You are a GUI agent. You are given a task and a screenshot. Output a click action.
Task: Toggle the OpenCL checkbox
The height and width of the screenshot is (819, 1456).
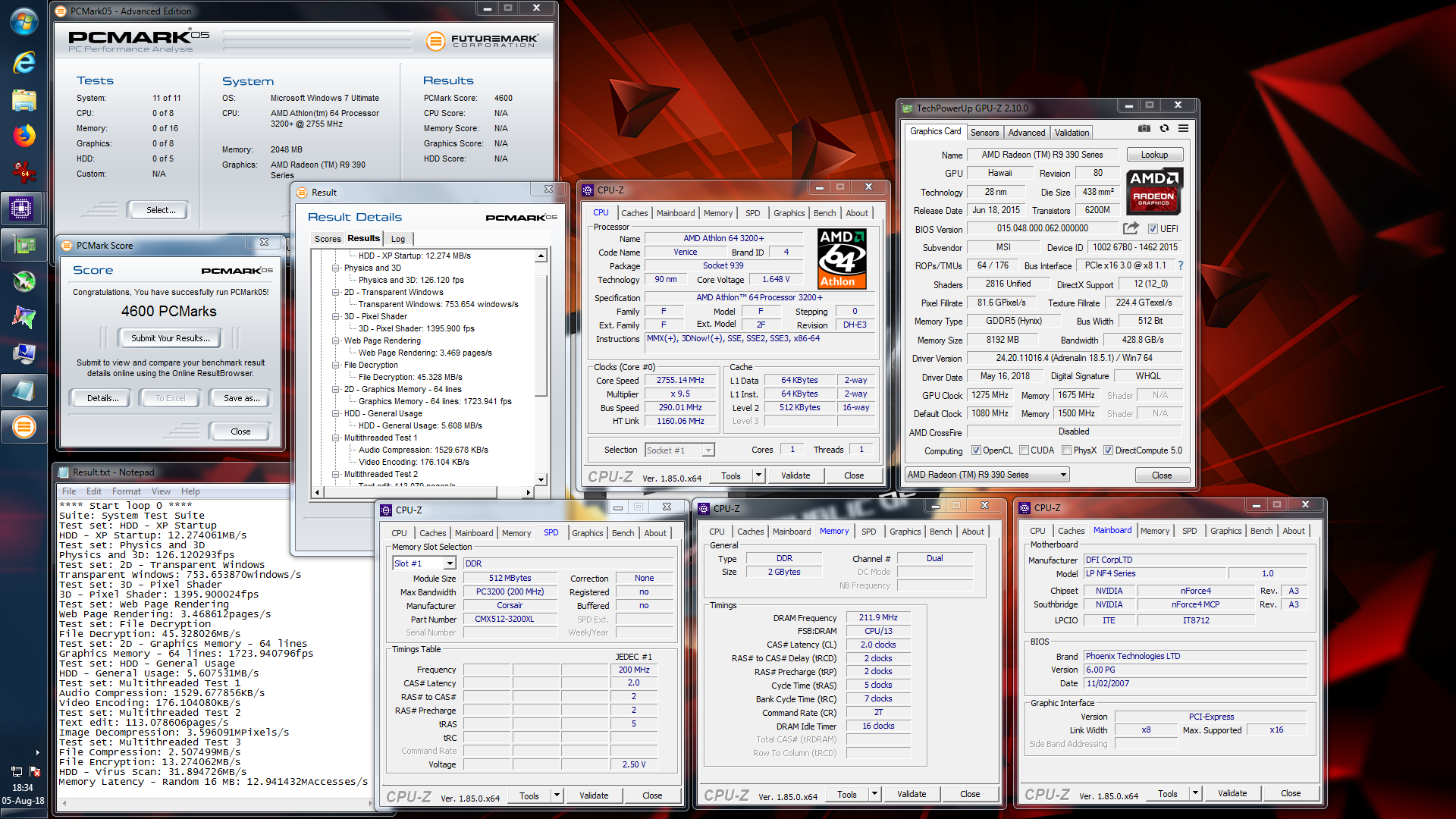click(976, 450)
